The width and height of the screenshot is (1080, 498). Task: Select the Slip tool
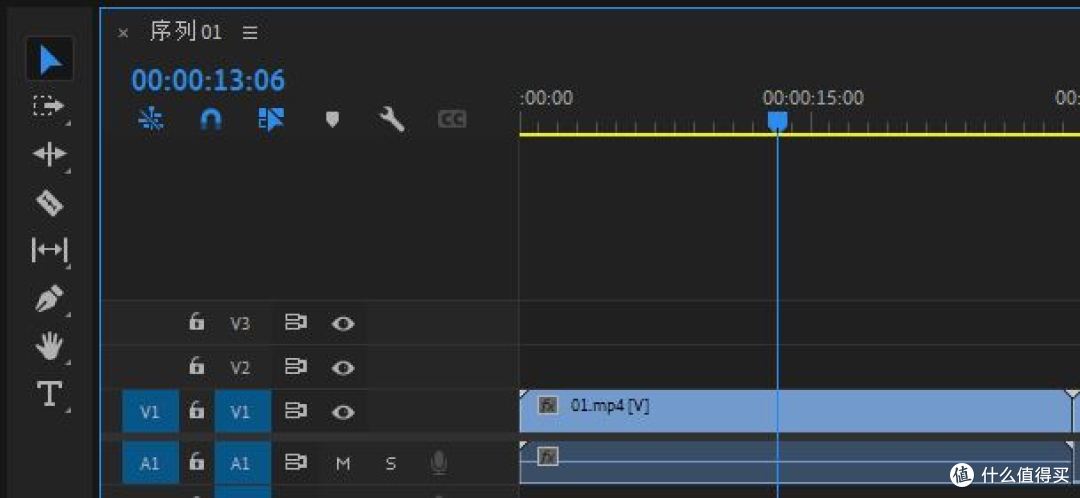tap(50, 249)
